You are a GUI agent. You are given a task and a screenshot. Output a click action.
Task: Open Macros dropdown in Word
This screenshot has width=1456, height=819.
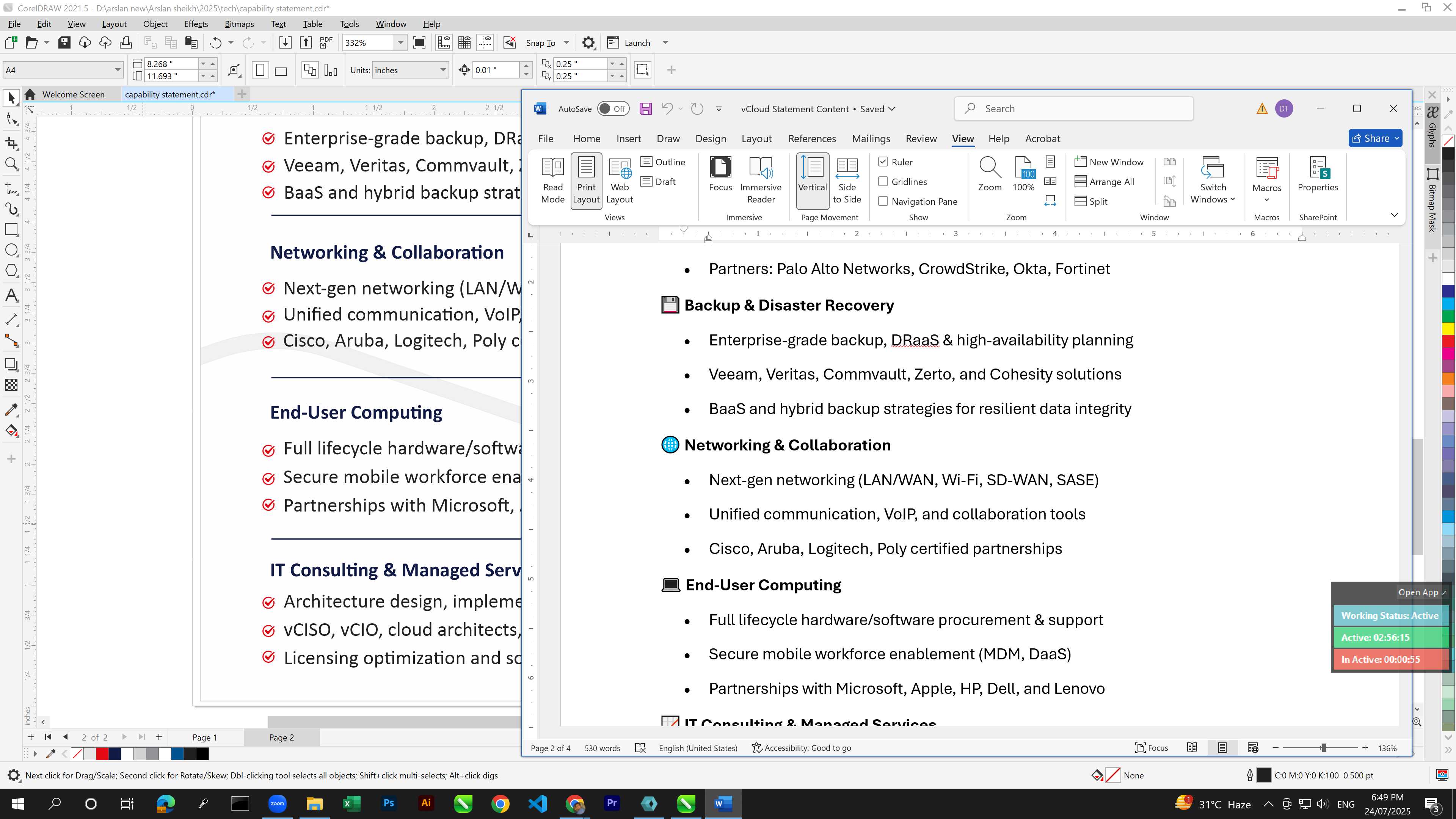[1267, 180]
